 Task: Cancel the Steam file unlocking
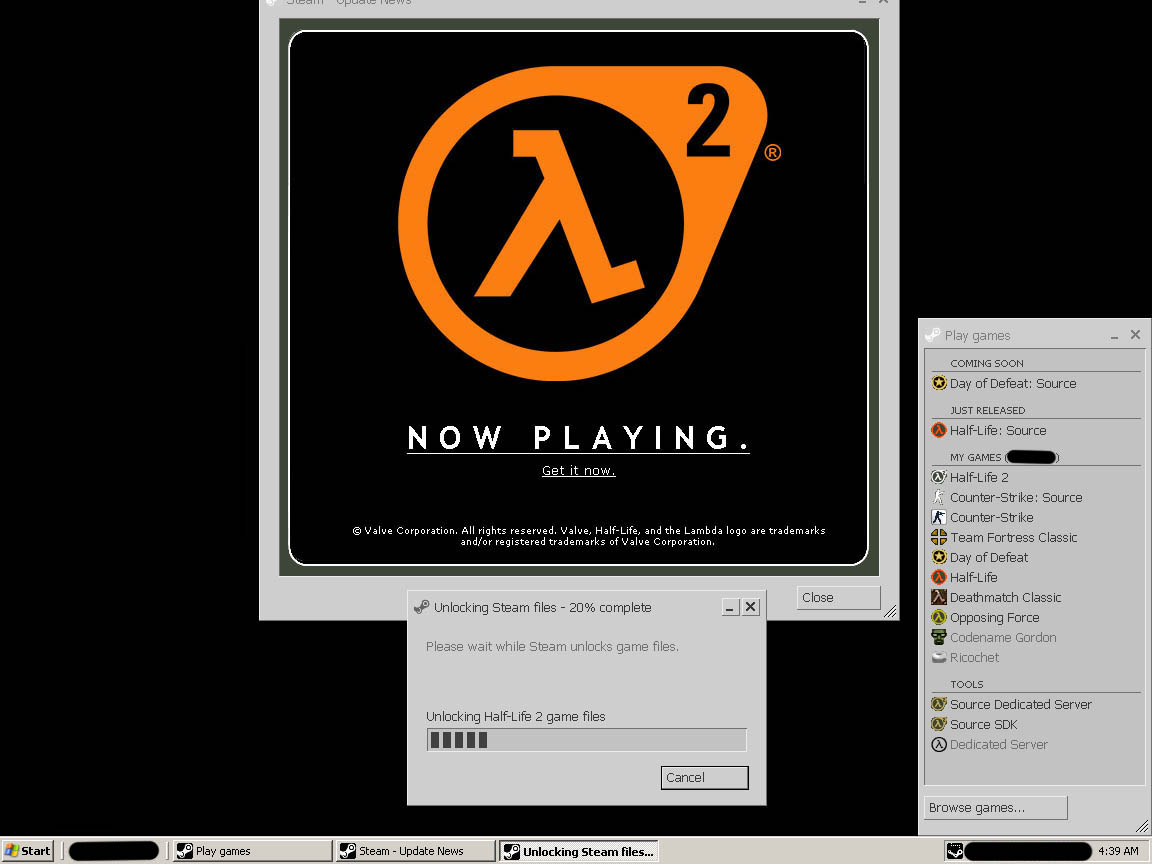pos(705,777)
